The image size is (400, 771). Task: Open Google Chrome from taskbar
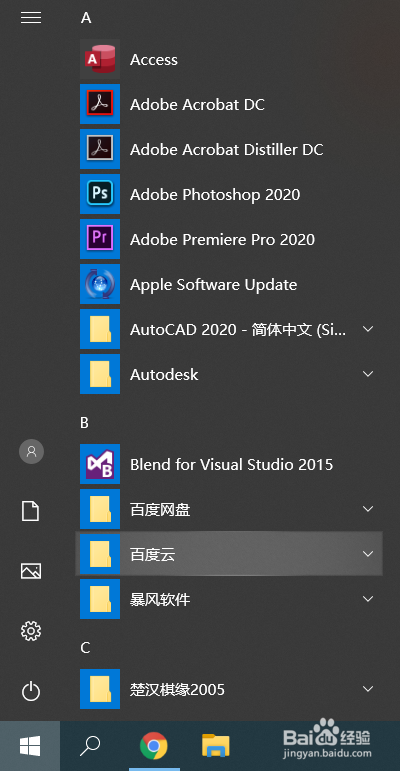pos(154,746)
